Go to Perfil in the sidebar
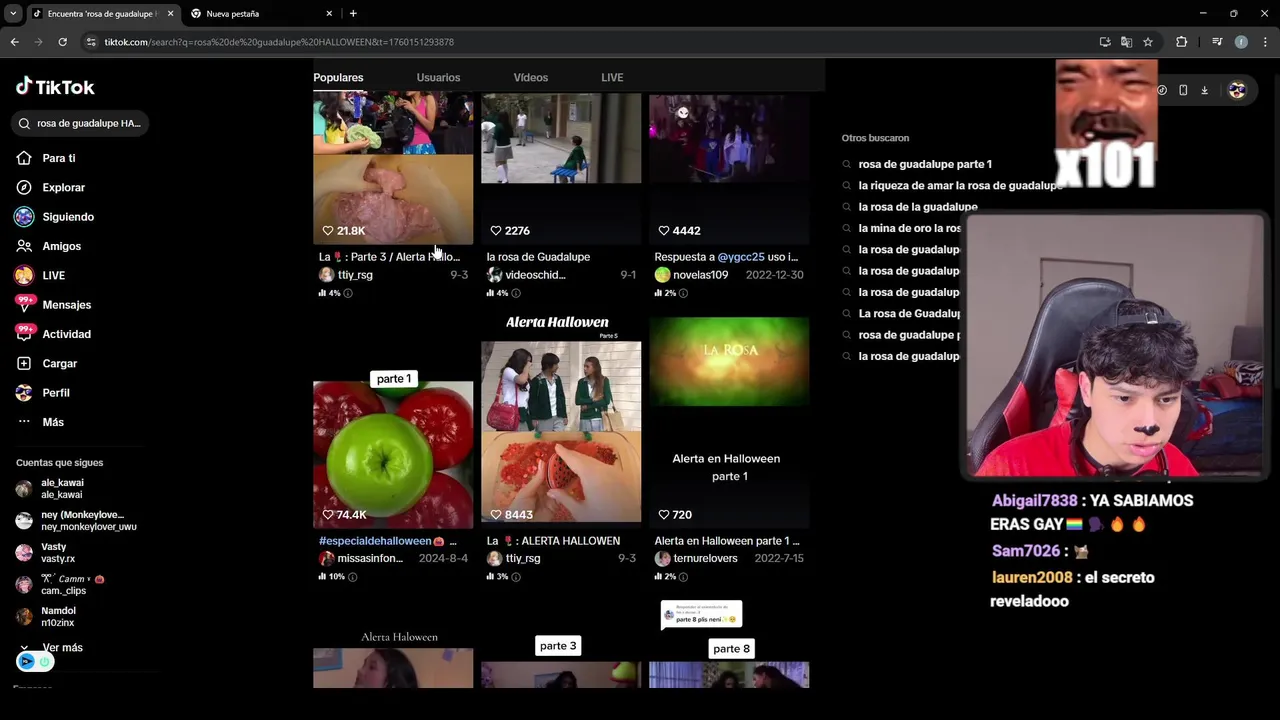1280x720 pixels. (44, 393)
